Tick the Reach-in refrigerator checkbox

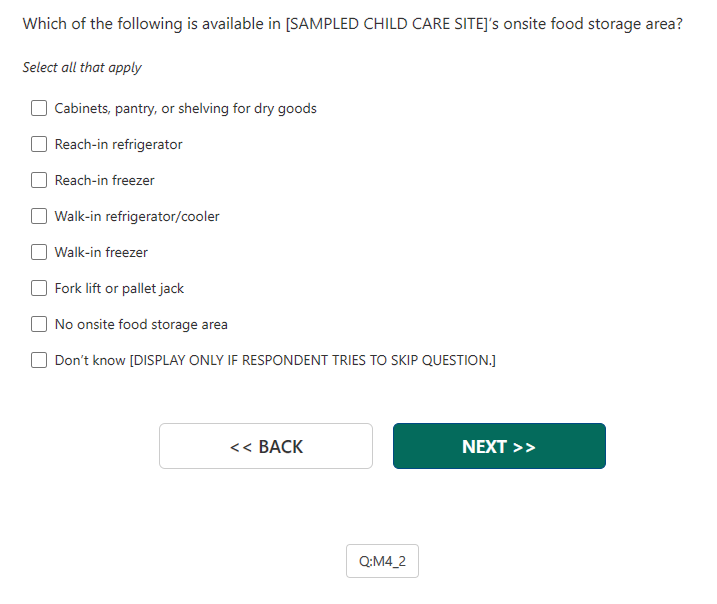pyautogui.click(x=39, y=144)
